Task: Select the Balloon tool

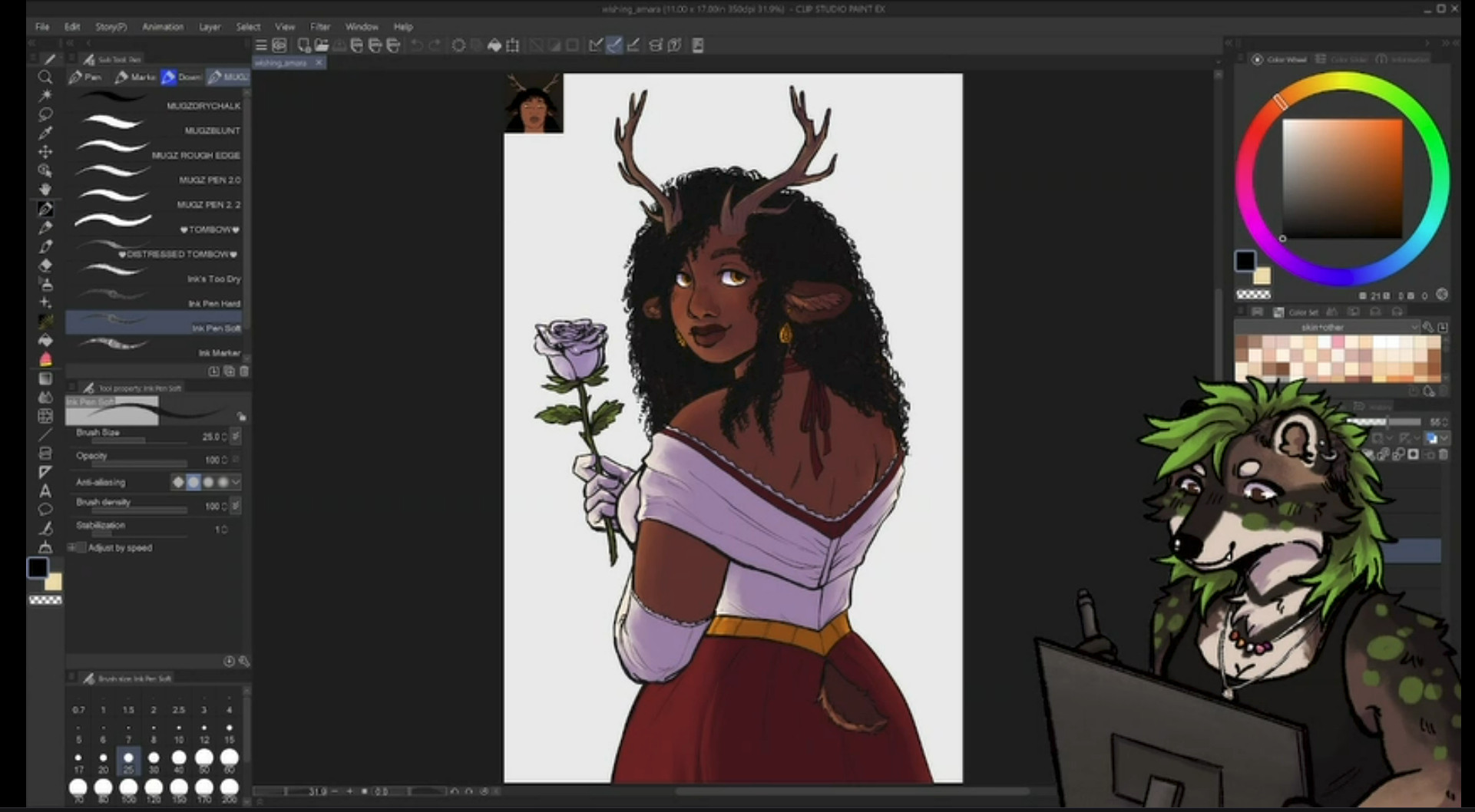Action: [45, 510]
